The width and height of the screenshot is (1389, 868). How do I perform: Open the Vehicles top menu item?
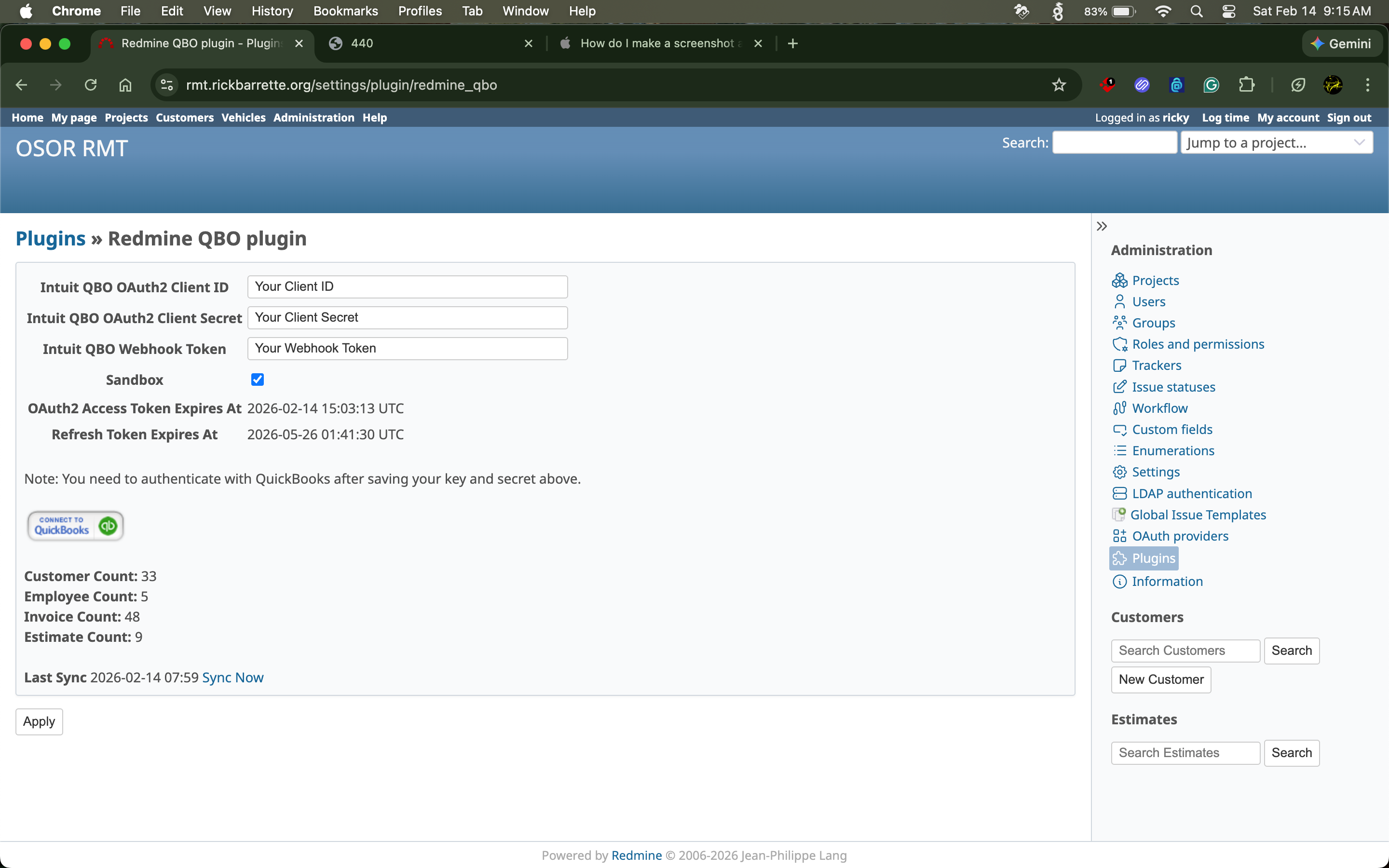click(244, 118)
